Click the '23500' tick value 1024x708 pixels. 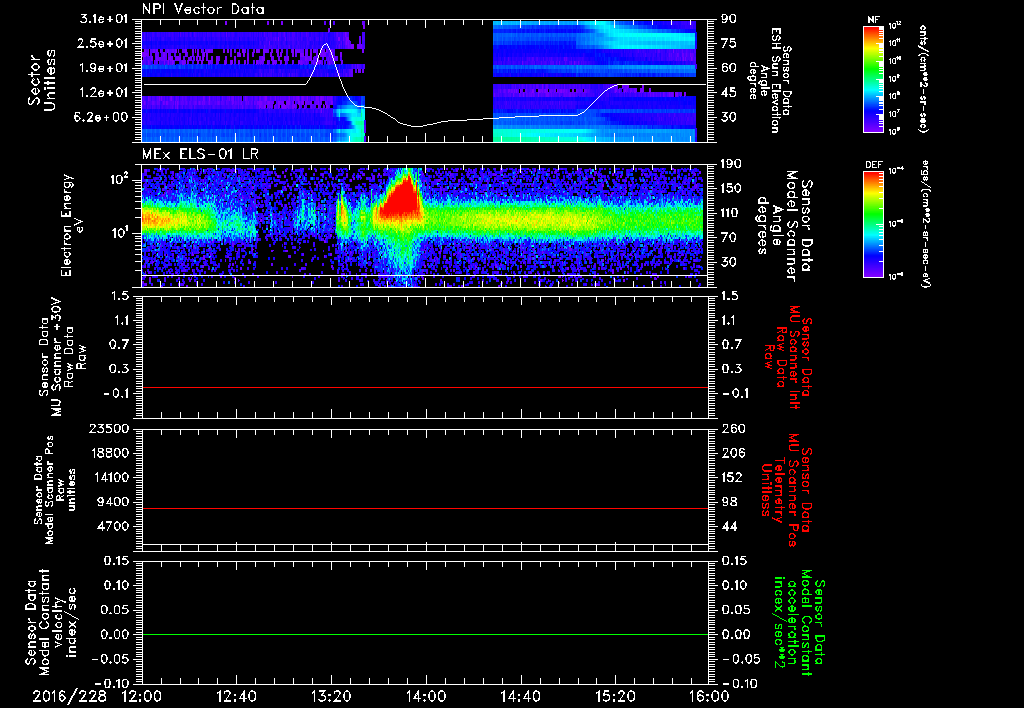[x=111, y=428]
